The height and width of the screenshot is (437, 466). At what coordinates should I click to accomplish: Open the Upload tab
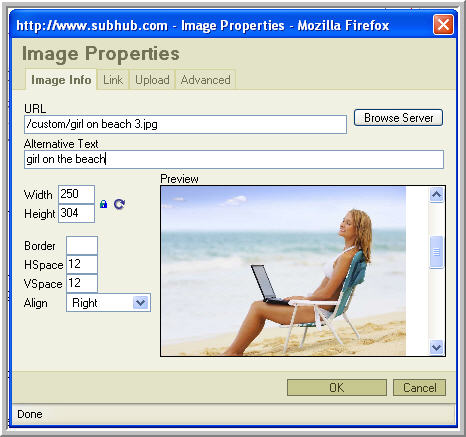point(152,80)
